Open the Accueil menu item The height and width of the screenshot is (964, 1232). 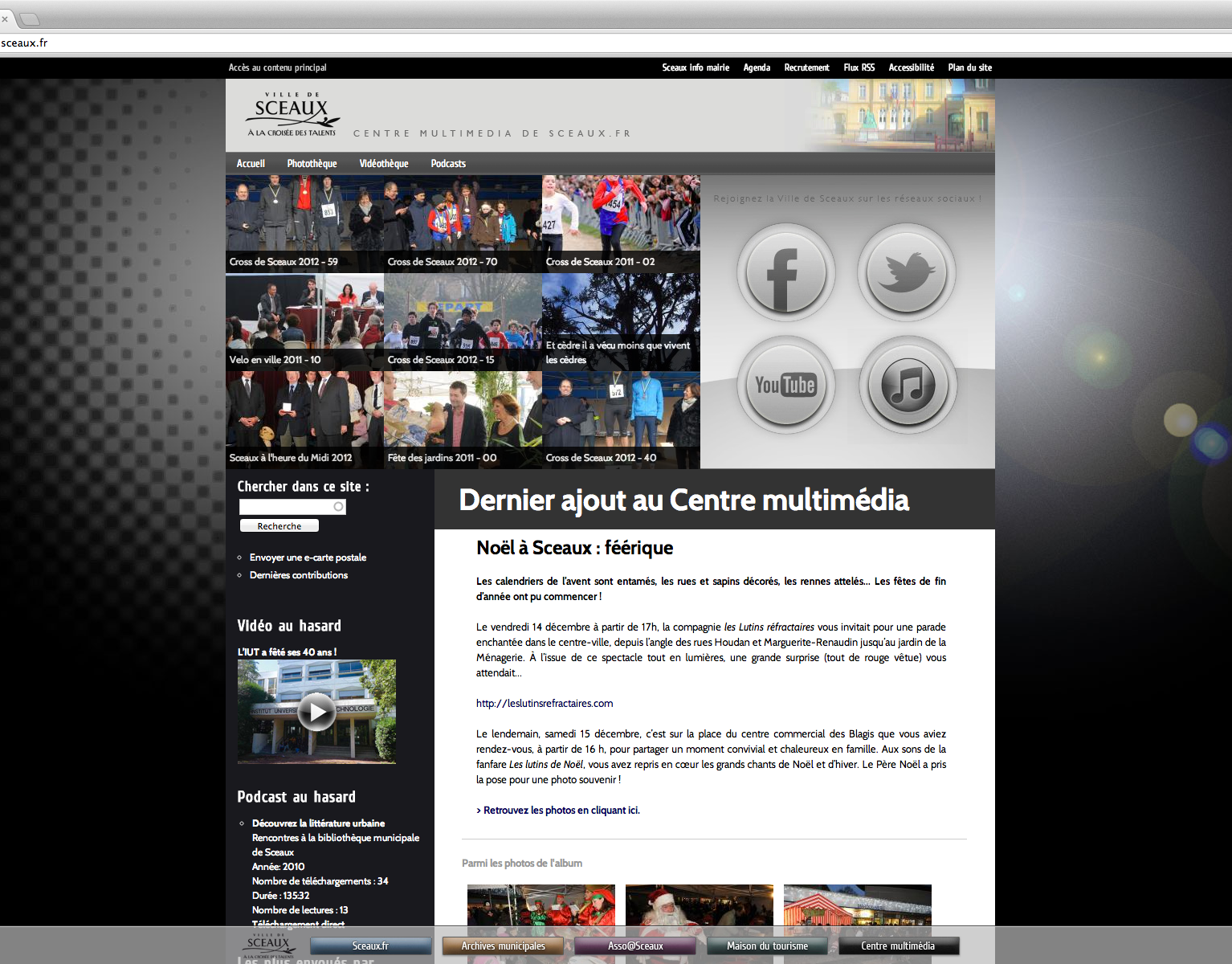[251, 163]
